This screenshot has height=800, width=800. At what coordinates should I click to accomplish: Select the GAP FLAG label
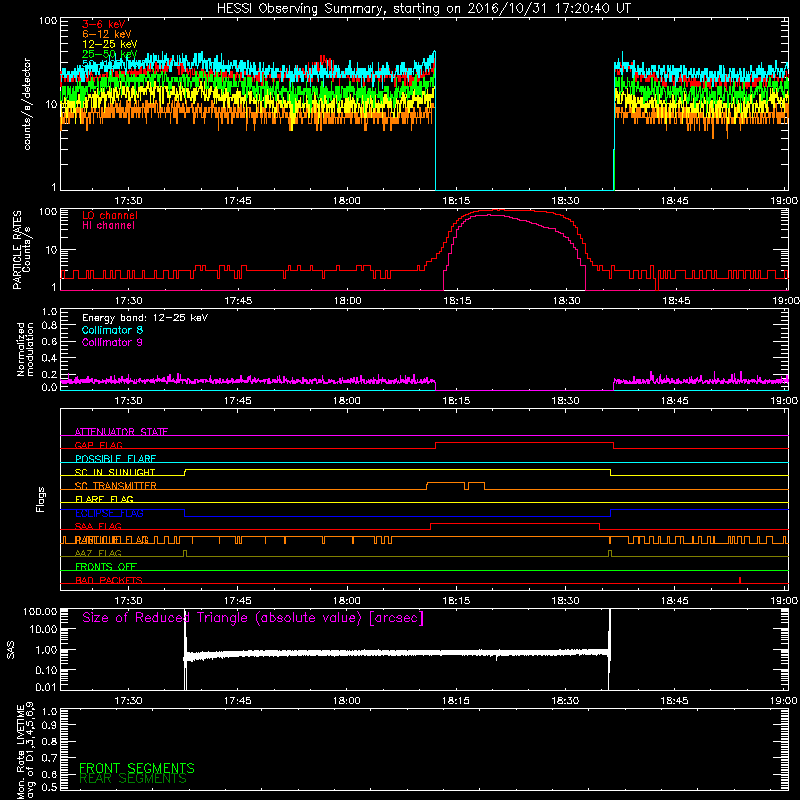98,445
